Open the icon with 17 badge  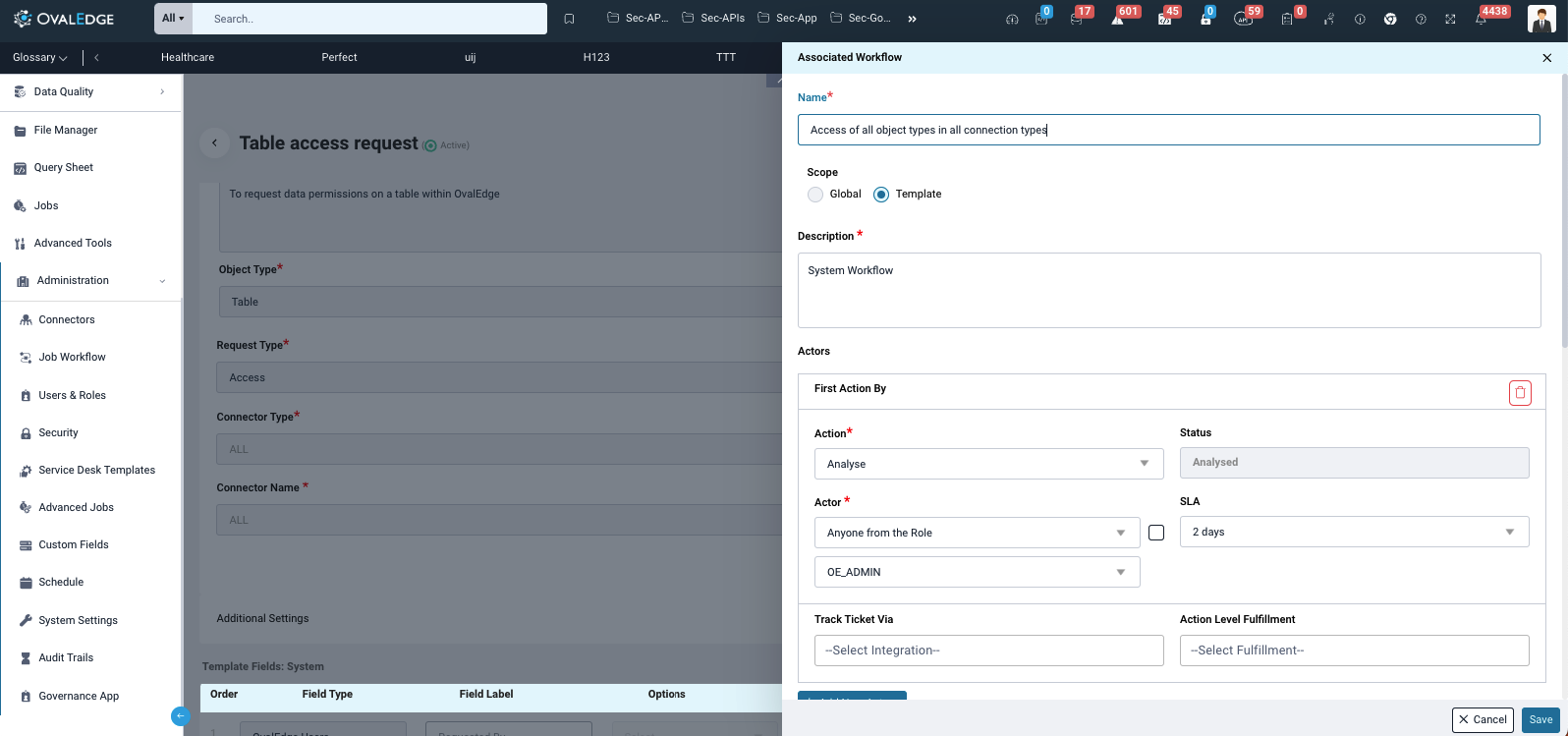pyautogui.click(x=1078, y=18)
